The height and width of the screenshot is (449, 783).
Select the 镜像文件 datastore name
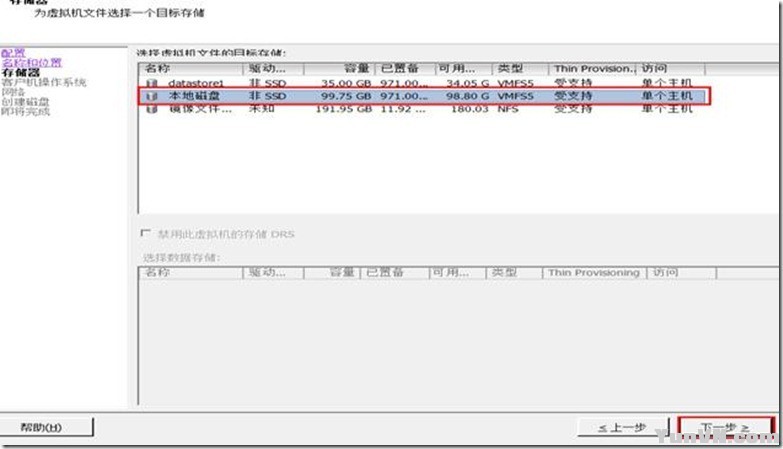(x=200, y=108)
